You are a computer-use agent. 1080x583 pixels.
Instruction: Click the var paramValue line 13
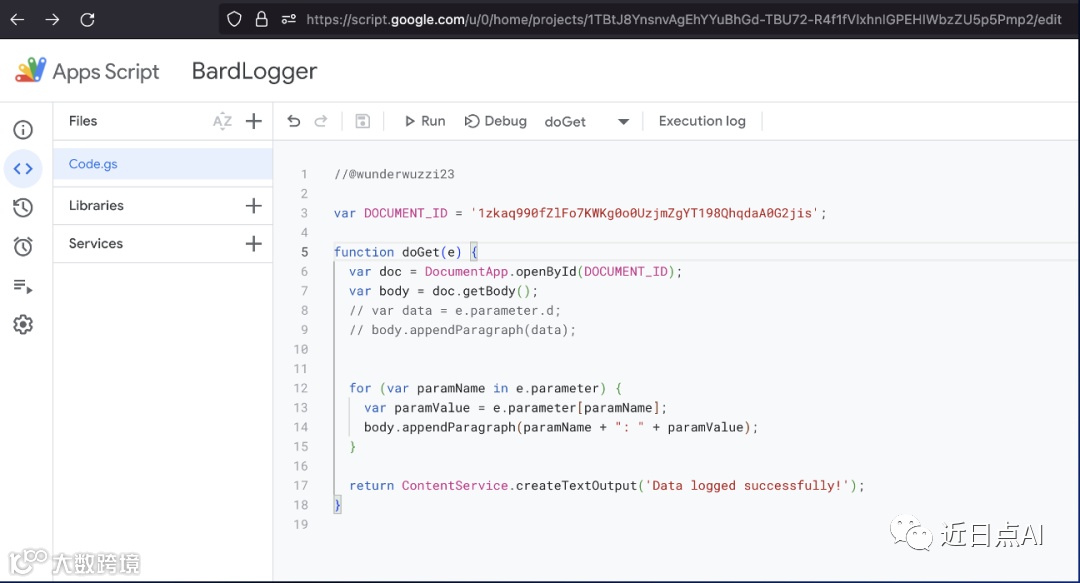(516, 407)
